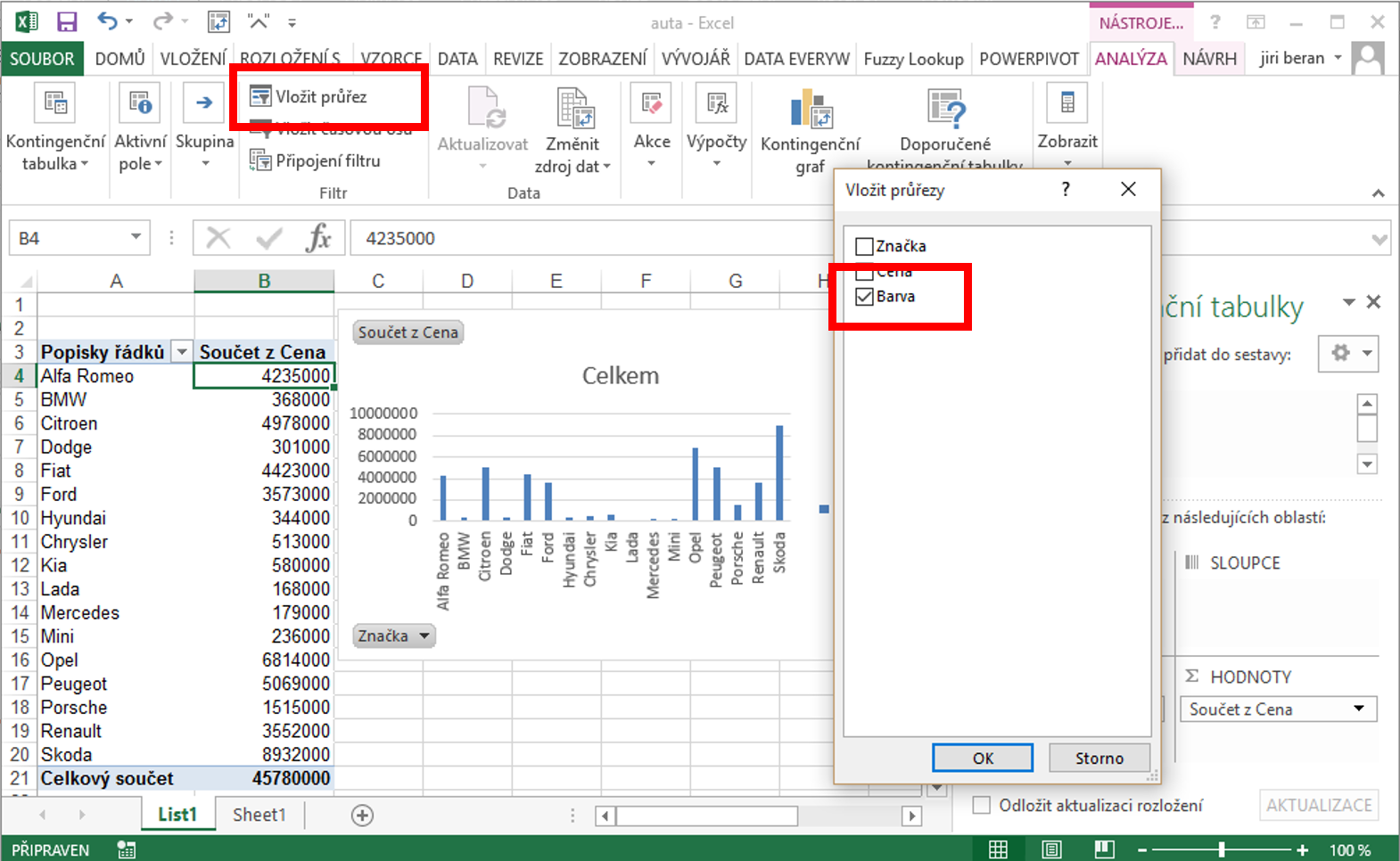Uncheck the Barva slicer checkbox

click(864, 297)
